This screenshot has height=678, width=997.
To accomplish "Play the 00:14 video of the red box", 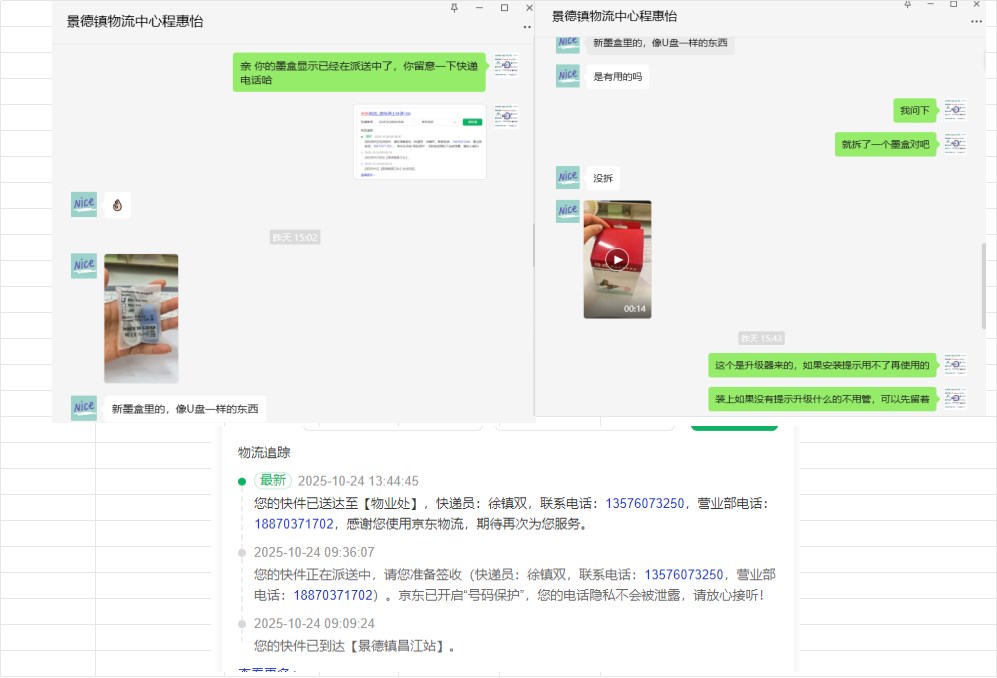I will tap(617, 260).
